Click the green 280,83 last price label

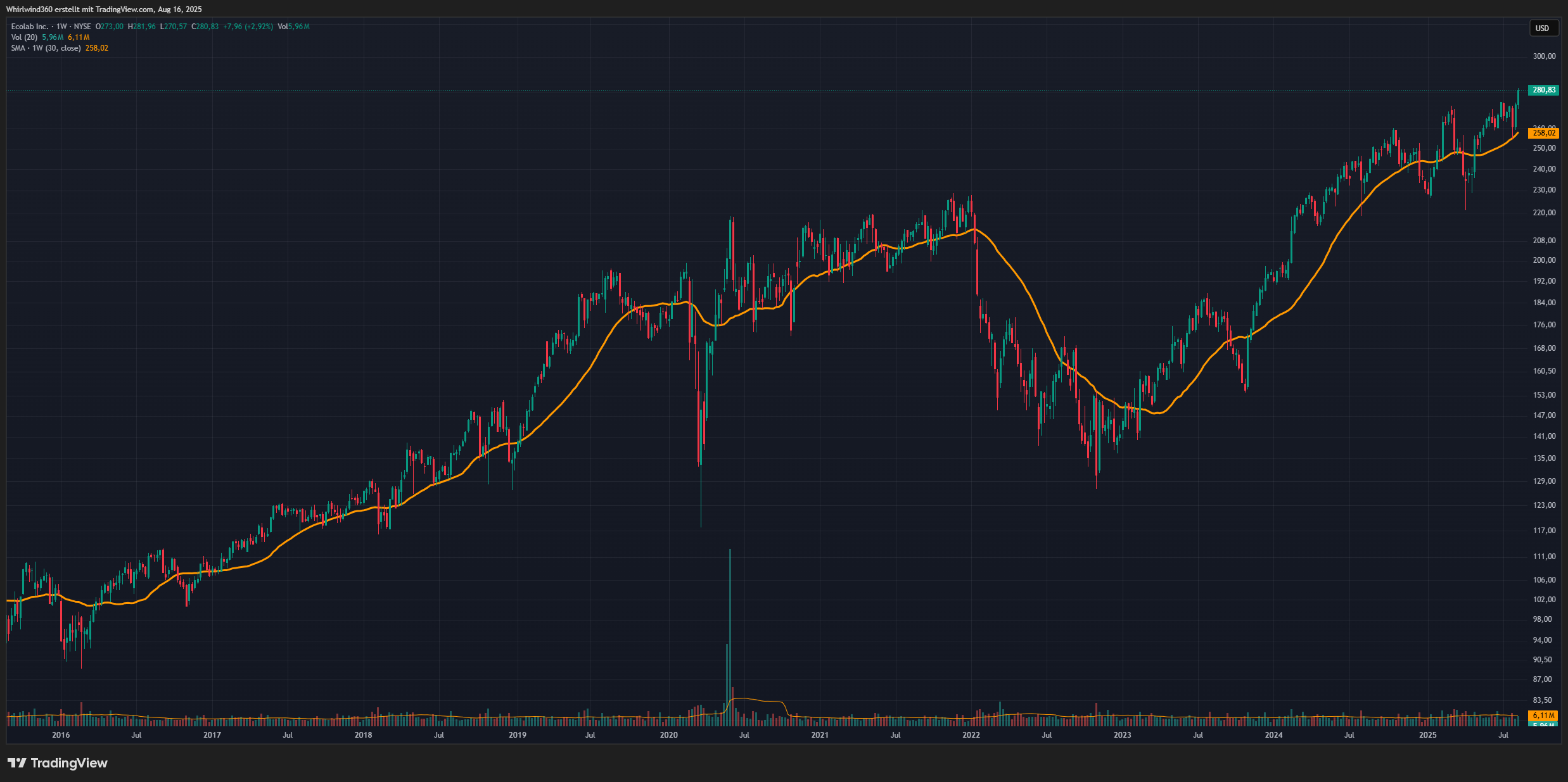point(1543,90)
